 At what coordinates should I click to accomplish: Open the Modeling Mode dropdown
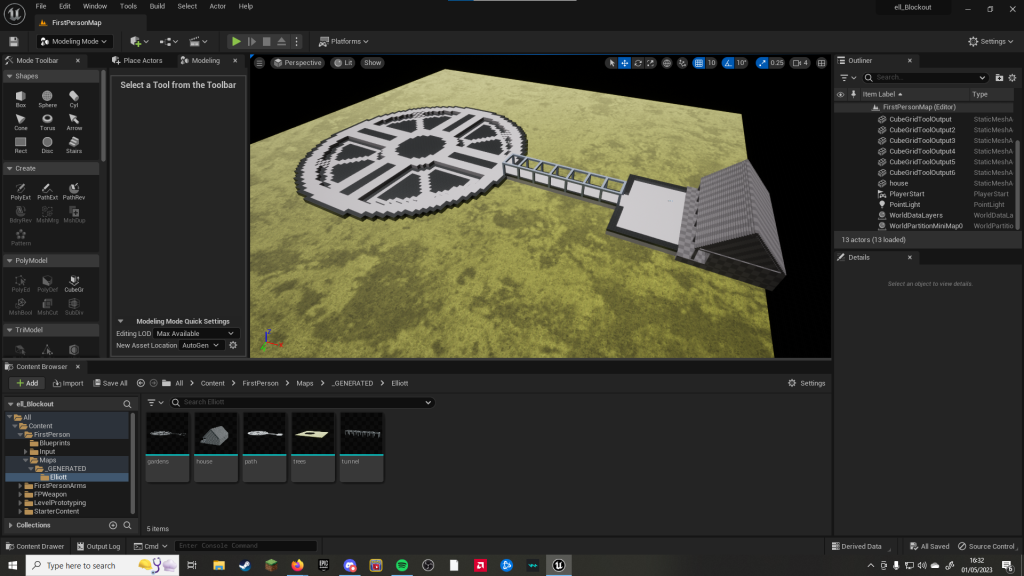[x=75, y=41]
